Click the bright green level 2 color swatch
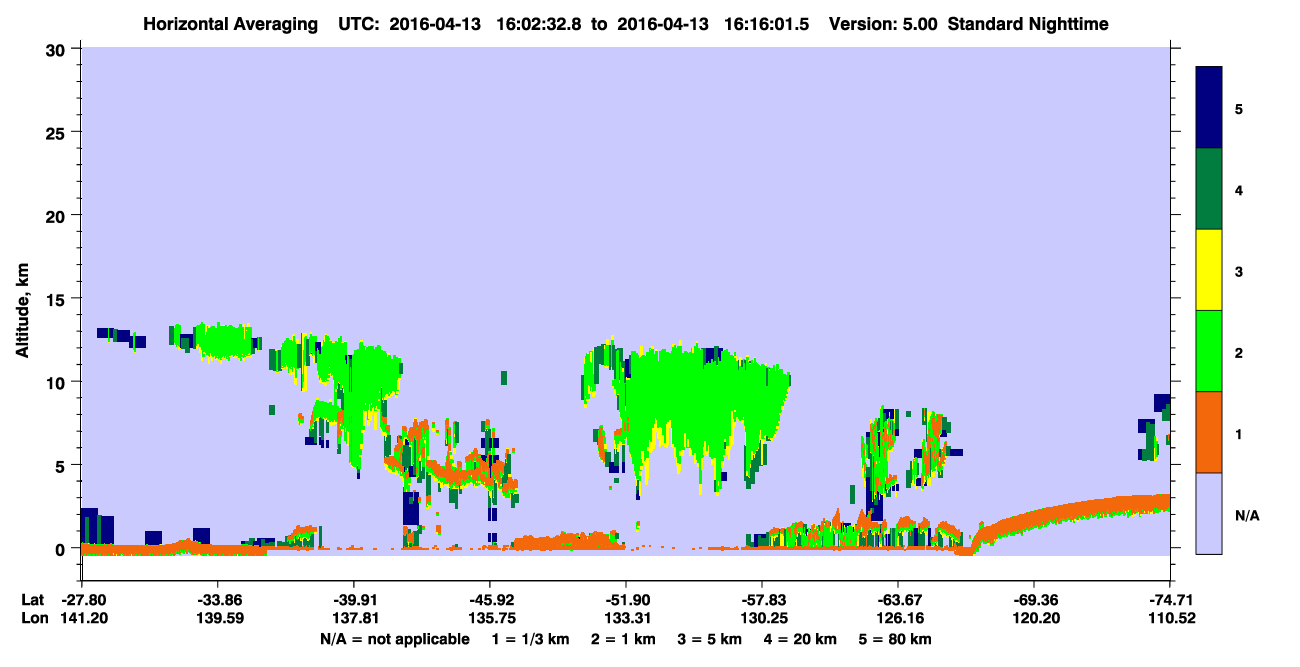The image size is (1300, 667). pos(1209,351)
